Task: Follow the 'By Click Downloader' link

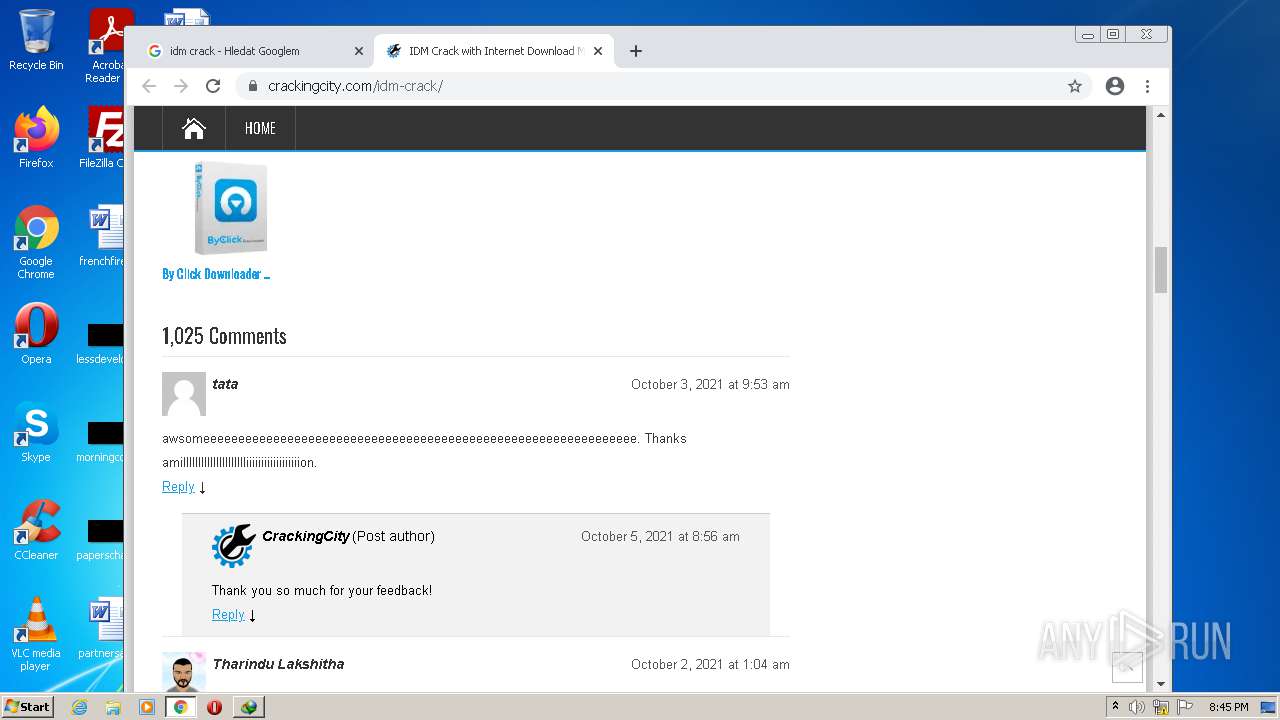Action: pos(216,274)
